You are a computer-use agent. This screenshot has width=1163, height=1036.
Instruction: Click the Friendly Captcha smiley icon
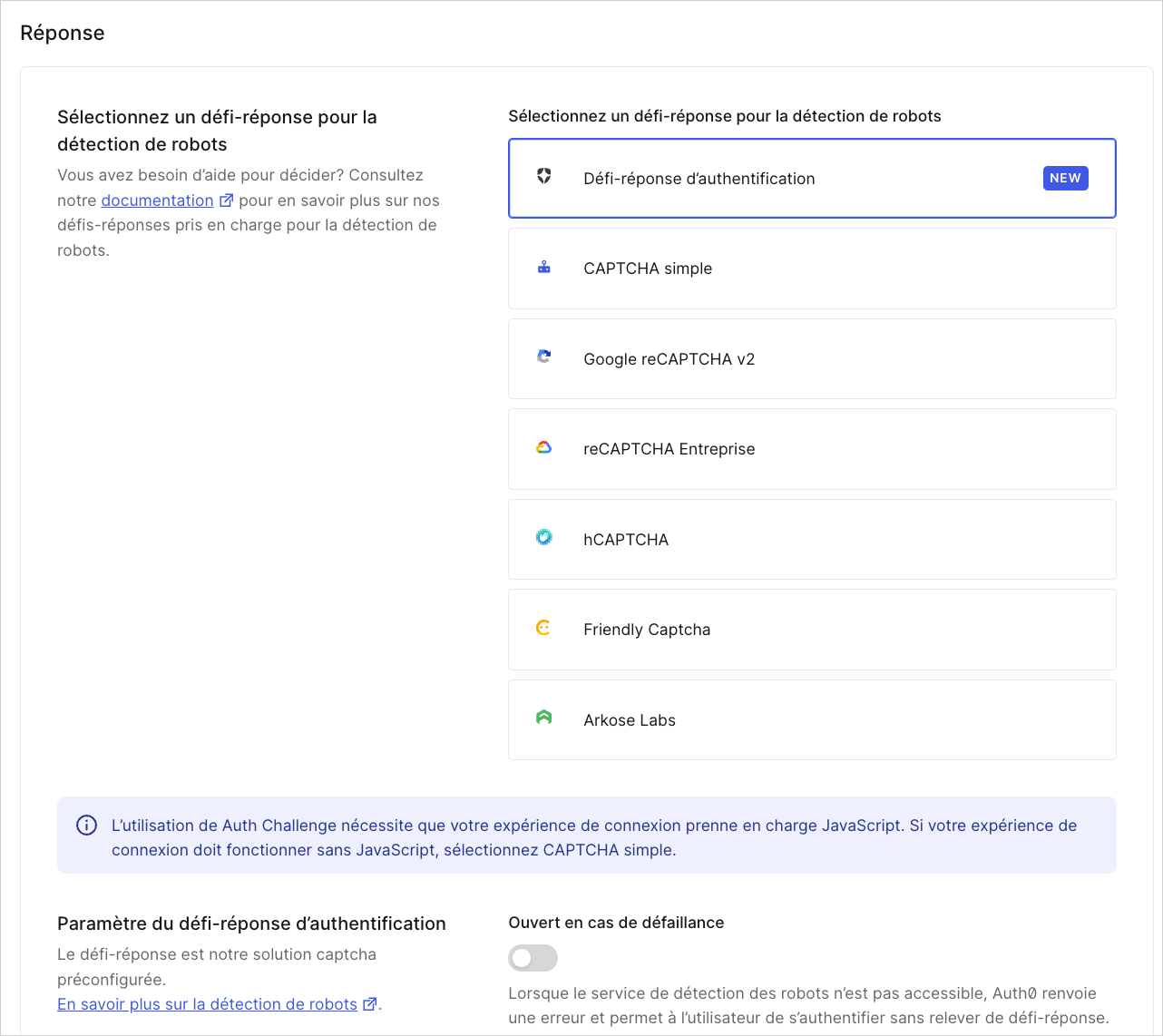543,628
